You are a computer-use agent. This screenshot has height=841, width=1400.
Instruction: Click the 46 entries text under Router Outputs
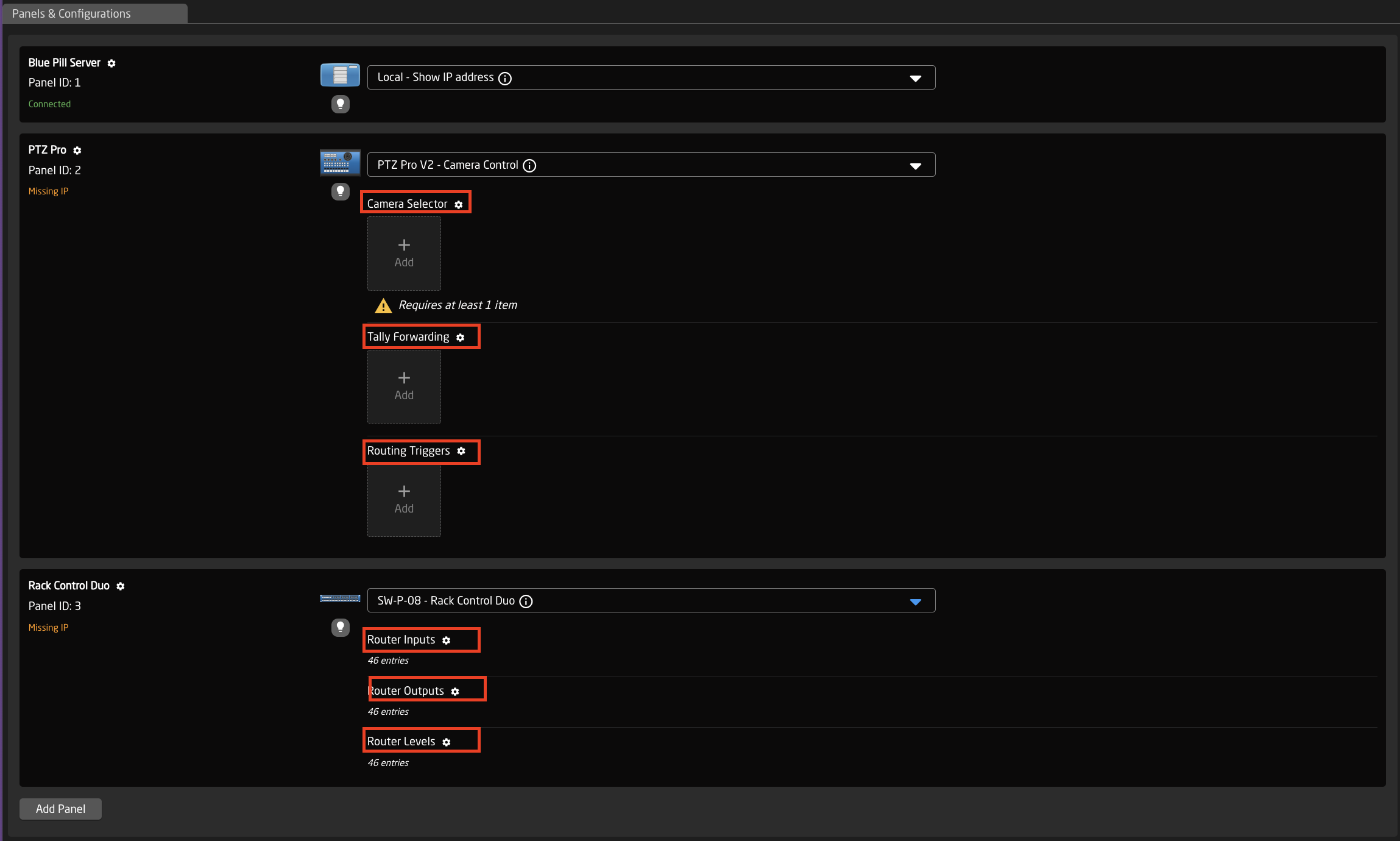tap(388, 712)
